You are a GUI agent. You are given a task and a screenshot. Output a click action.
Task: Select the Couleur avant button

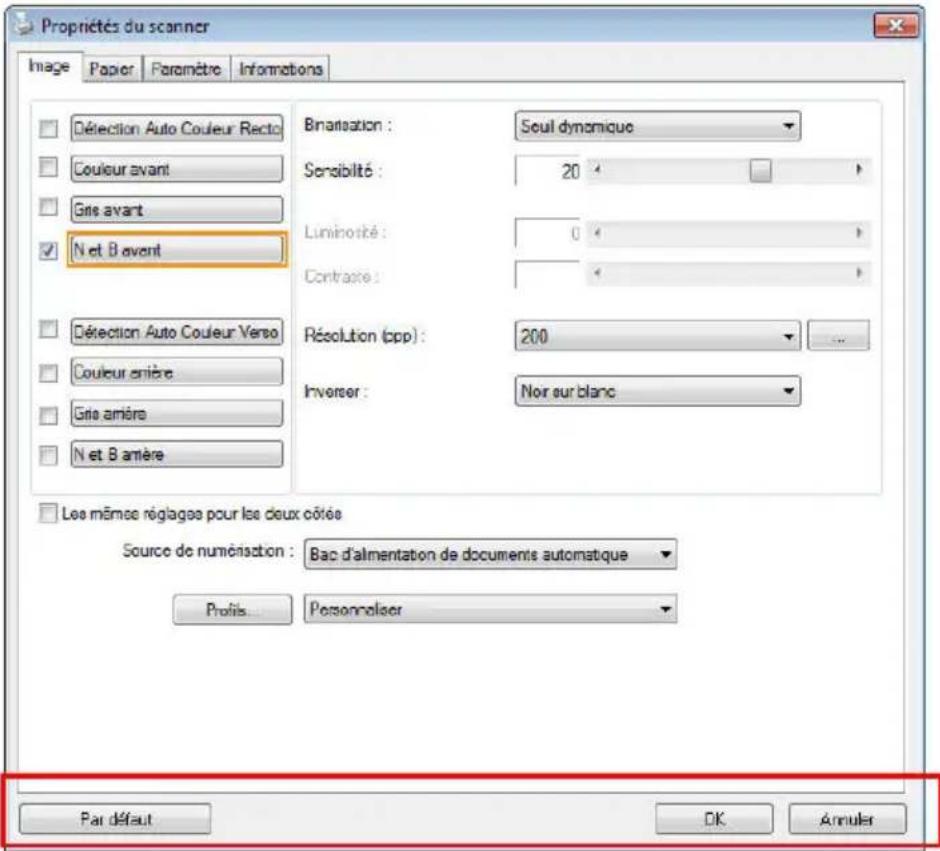[177, 169]
